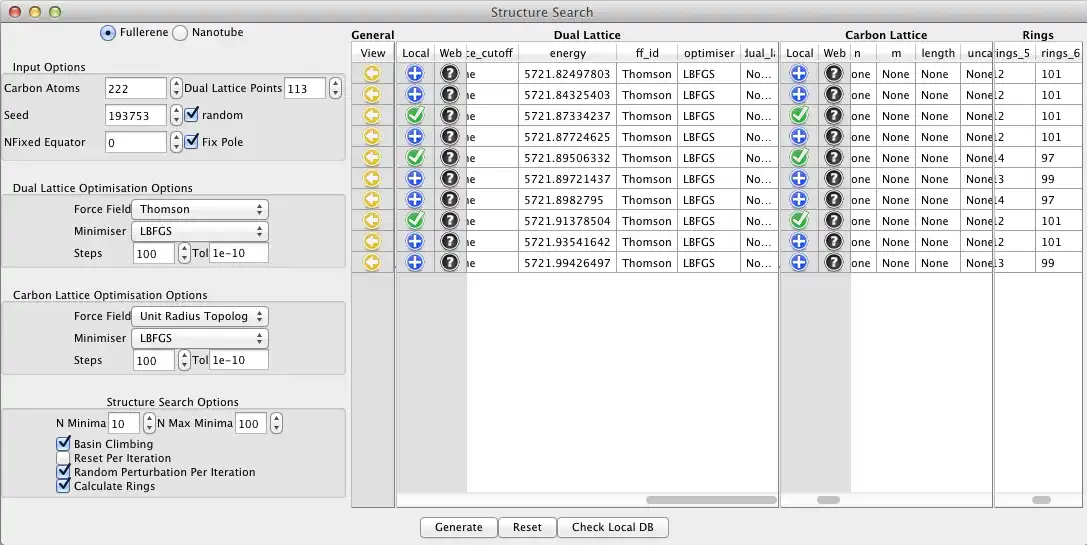Open Carbon Lattice Minimiser LBFGS dropdown
The height and width of the screenshot is (545, 1087).
click(x=200, y=338)
